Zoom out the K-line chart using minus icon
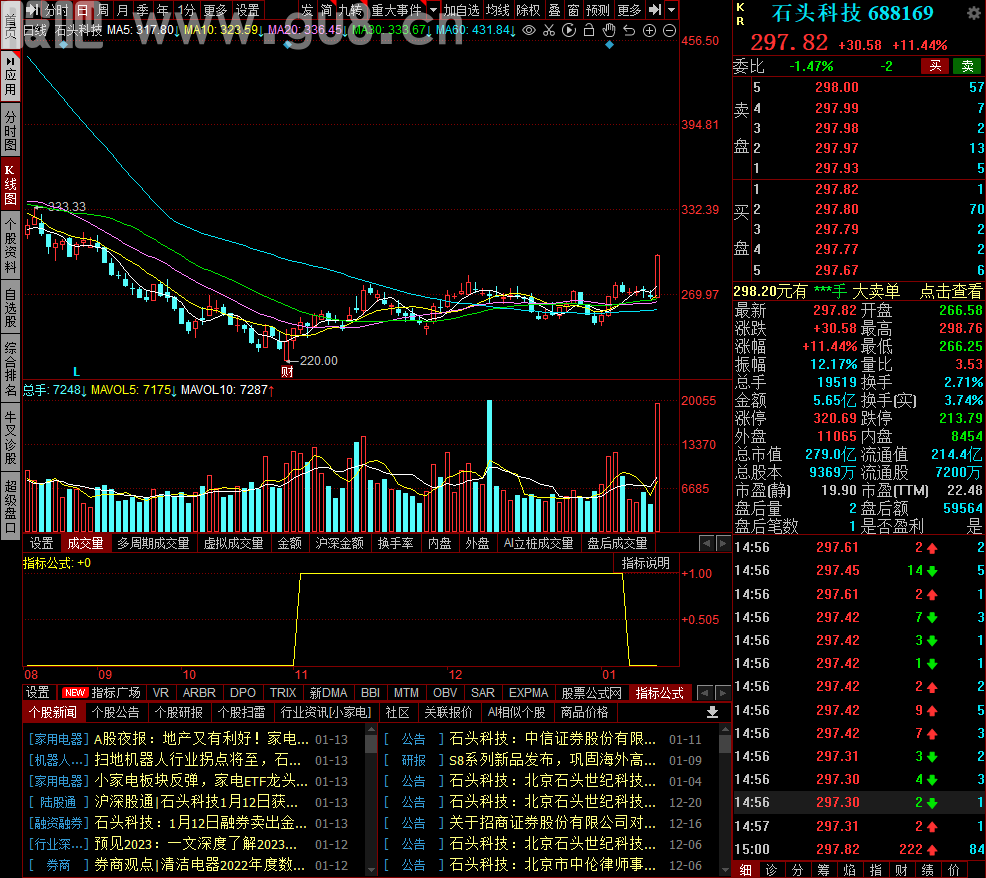This screenshot has width=986, height=878. [x=670, y=30]
